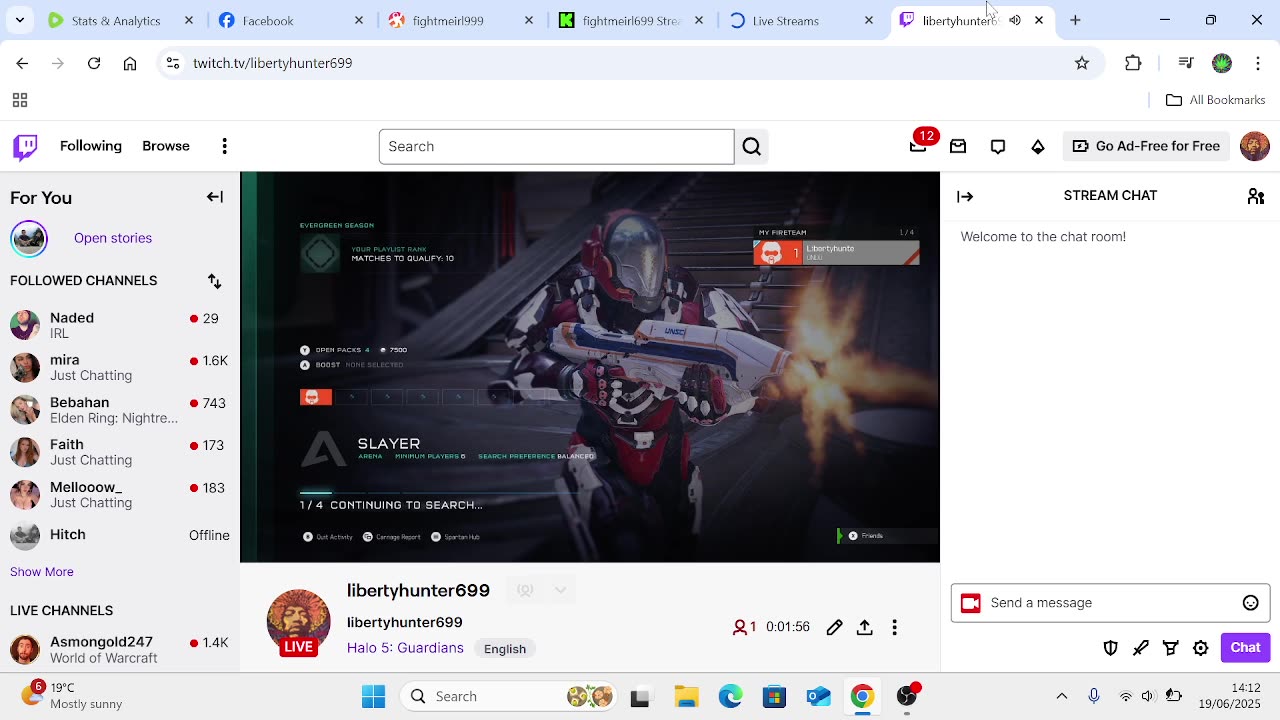Open the moderator shield icon

1110,648
